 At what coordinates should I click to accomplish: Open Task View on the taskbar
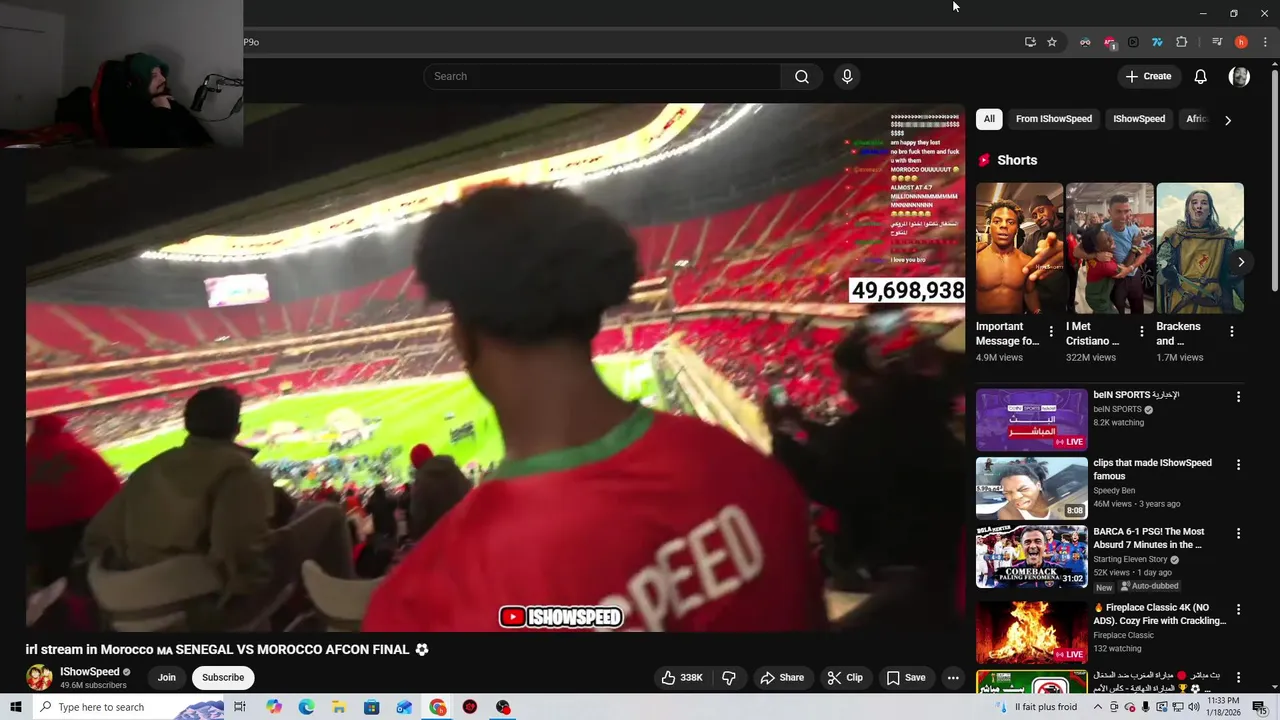click(240, 707)
